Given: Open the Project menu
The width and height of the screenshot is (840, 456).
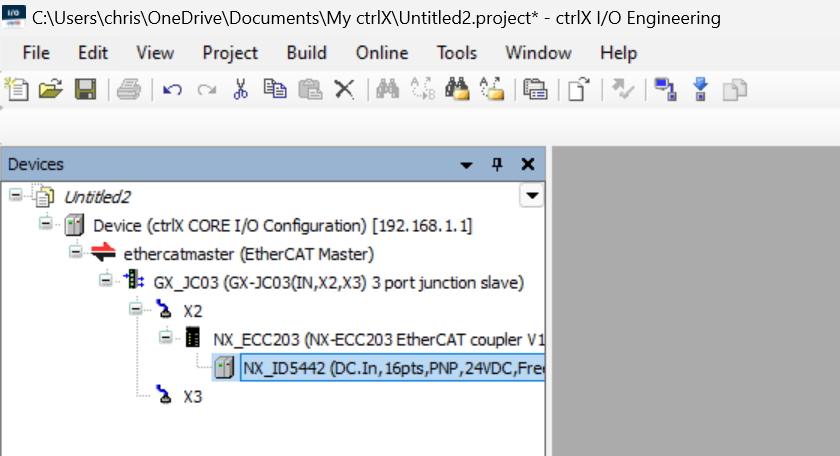Looking at the screenshot, I should pos(230,53).
